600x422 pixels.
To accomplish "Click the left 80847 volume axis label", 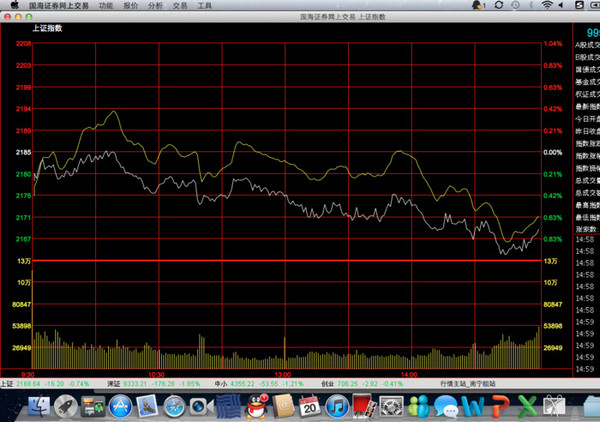I will pyautogui.click(x=22, y=305).
